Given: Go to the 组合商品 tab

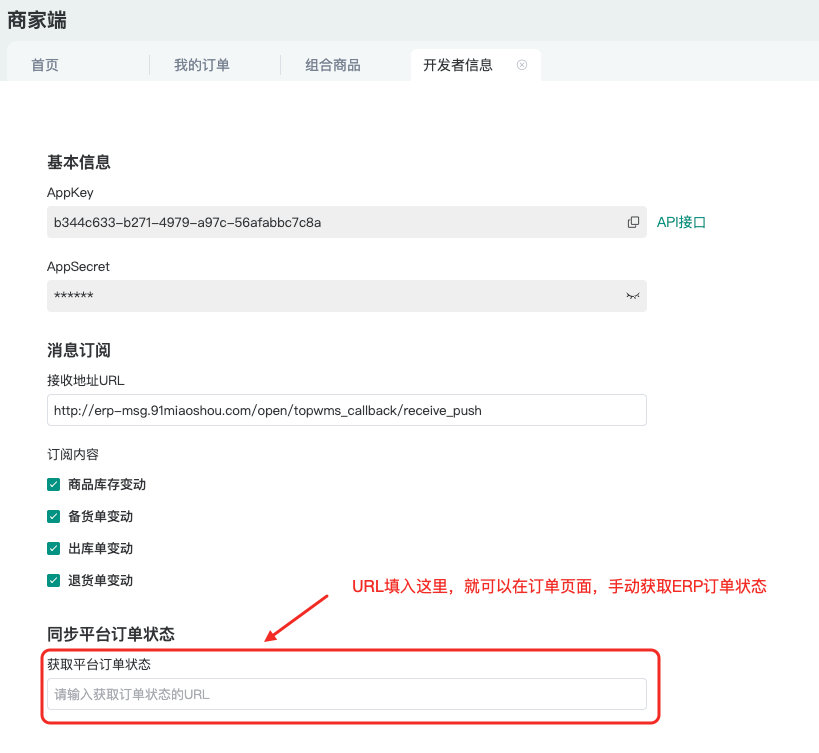Looking at the screenshot, I should pyautogui.click(x=333, y=65).
